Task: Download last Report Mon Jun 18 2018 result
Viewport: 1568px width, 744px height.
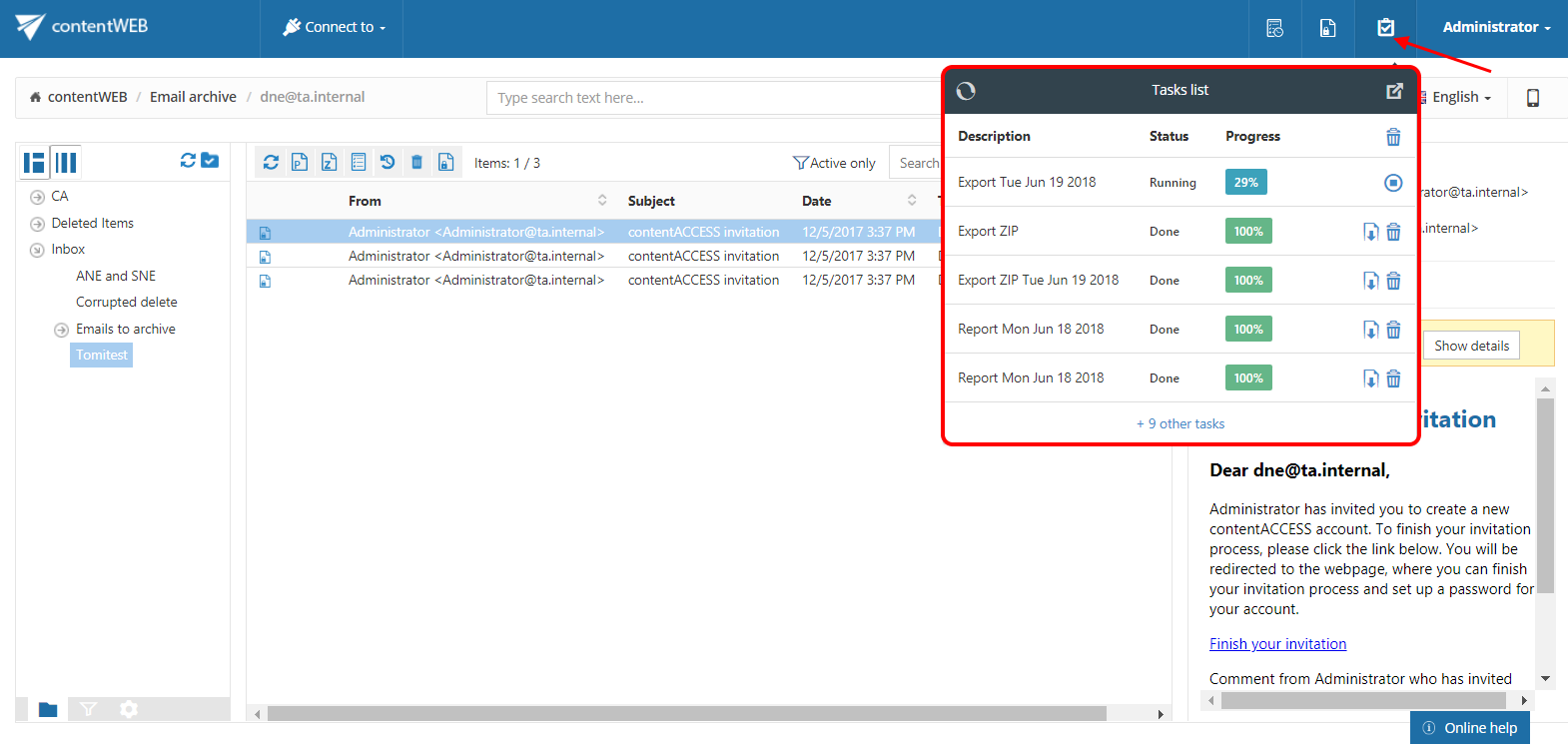Action: coord(1371,378)
